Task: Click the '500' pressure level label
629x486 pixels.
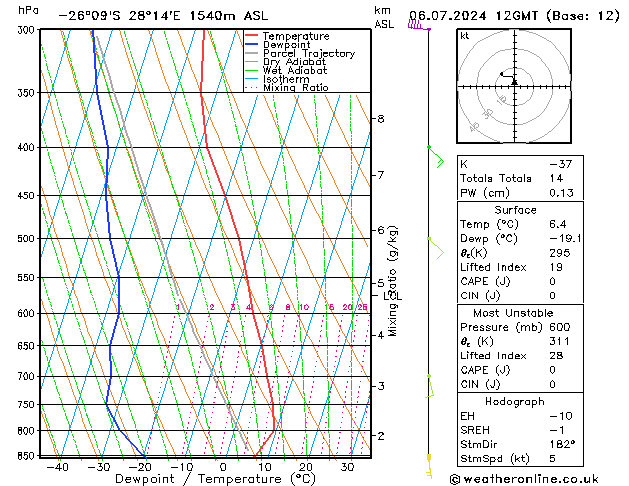Action: (28, 239)
